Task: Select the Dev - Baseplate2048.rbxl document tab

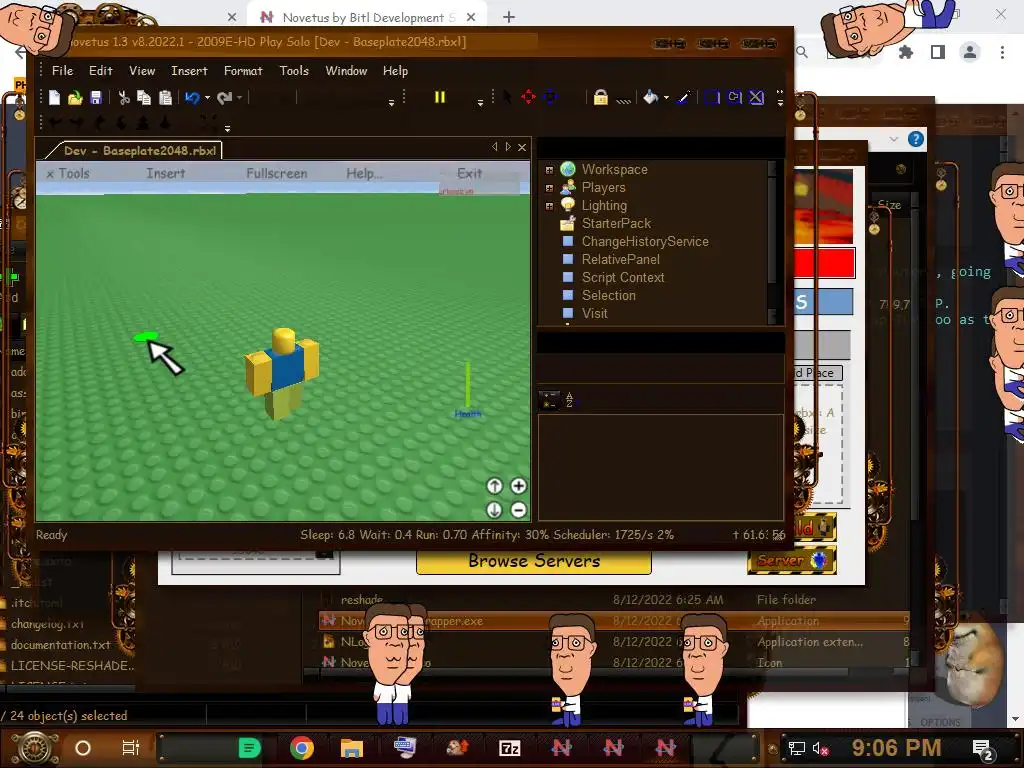Action: (135, 150)
